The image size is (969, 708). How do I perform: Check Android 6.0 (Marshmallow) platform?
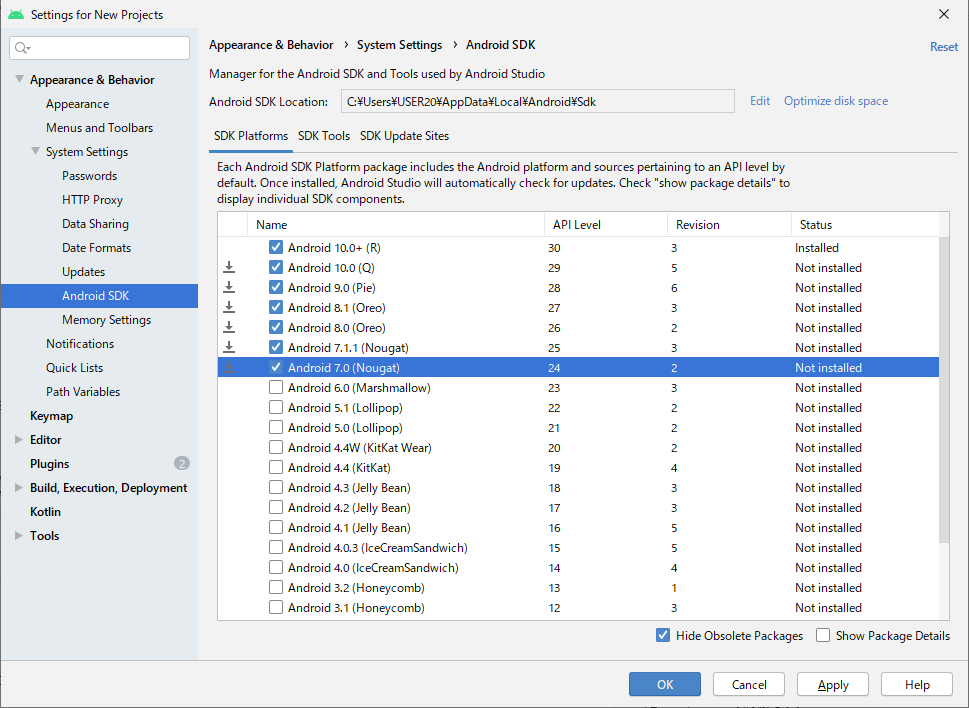coord(276,387)
